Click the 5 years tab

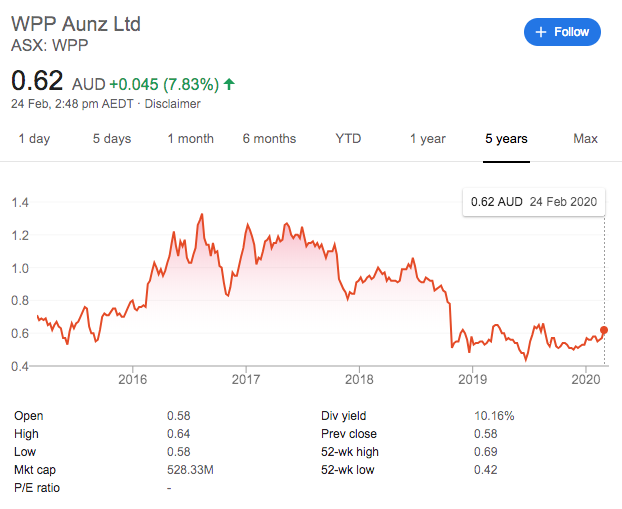(506, 139)
